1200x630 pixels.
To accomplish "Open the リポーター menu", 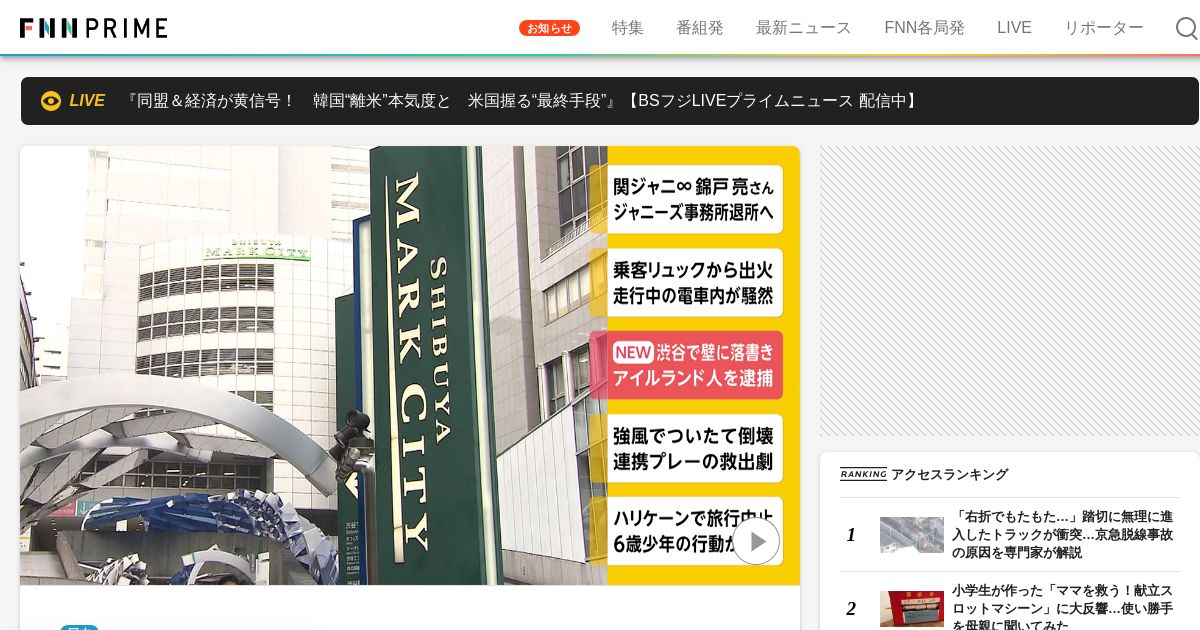I will [x=1104, y=28].
